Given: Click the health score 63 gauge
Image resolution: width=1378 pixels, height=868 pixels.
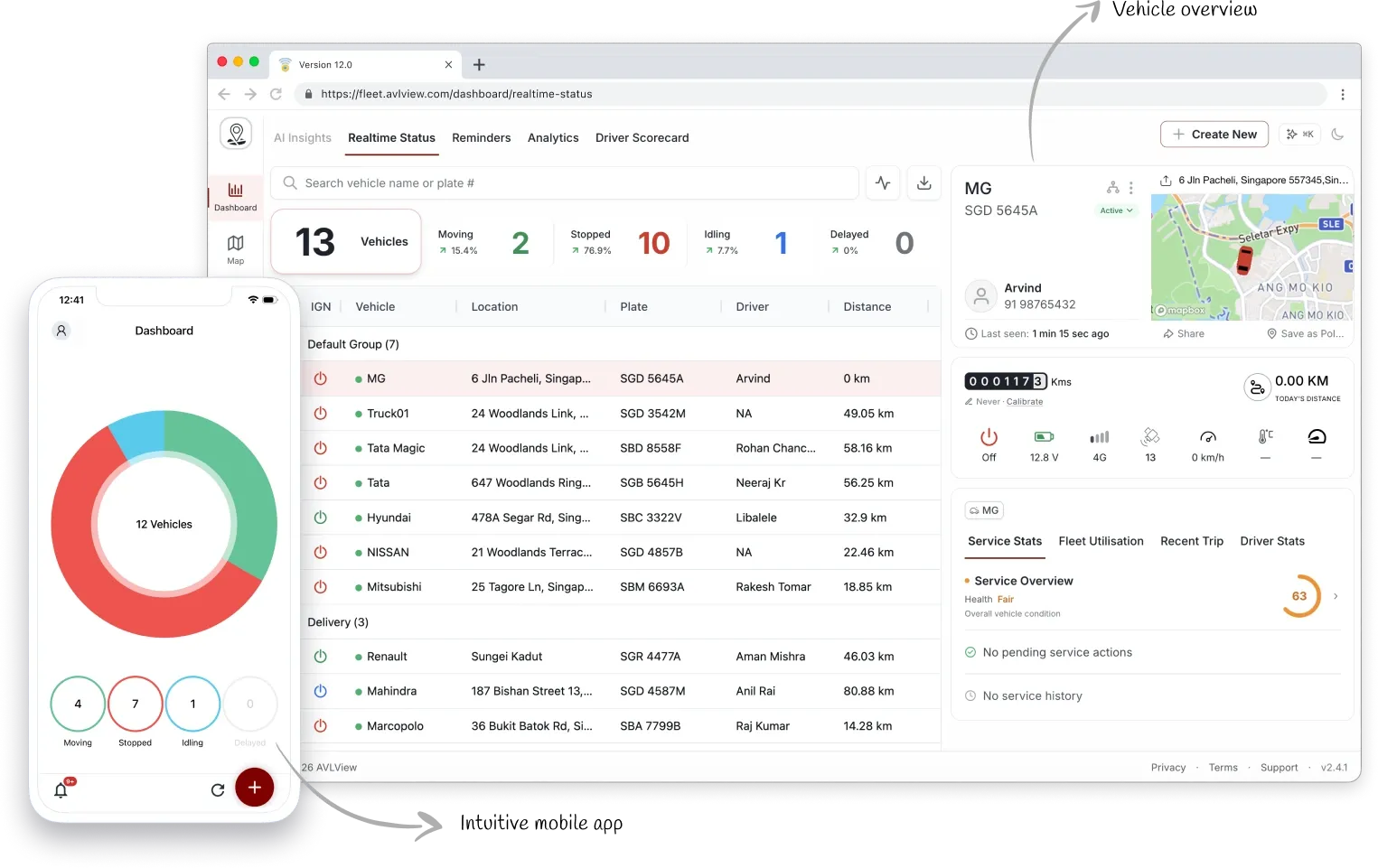Looking at the screenshot, I should coord(1300,596).
